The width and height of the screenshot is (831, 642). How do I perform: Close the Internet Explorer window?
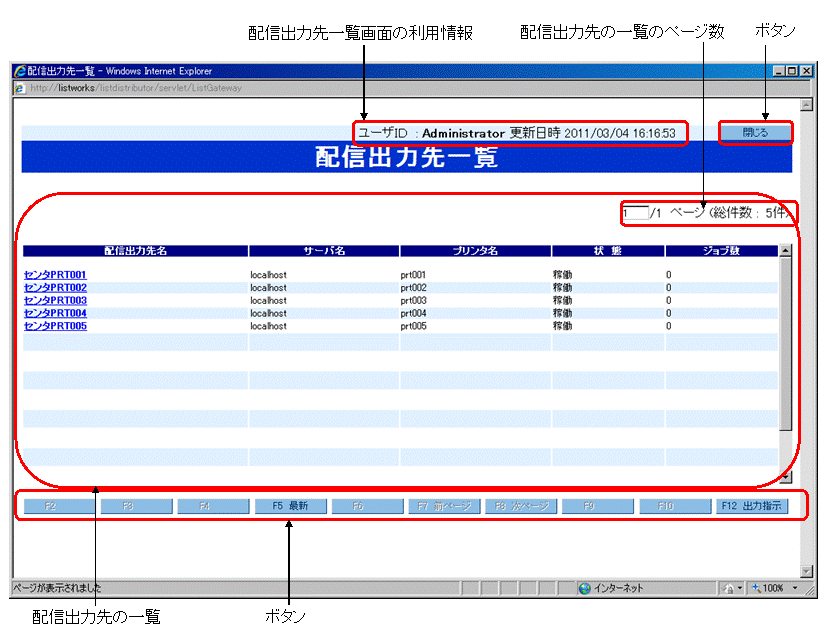tap(806, 71)
